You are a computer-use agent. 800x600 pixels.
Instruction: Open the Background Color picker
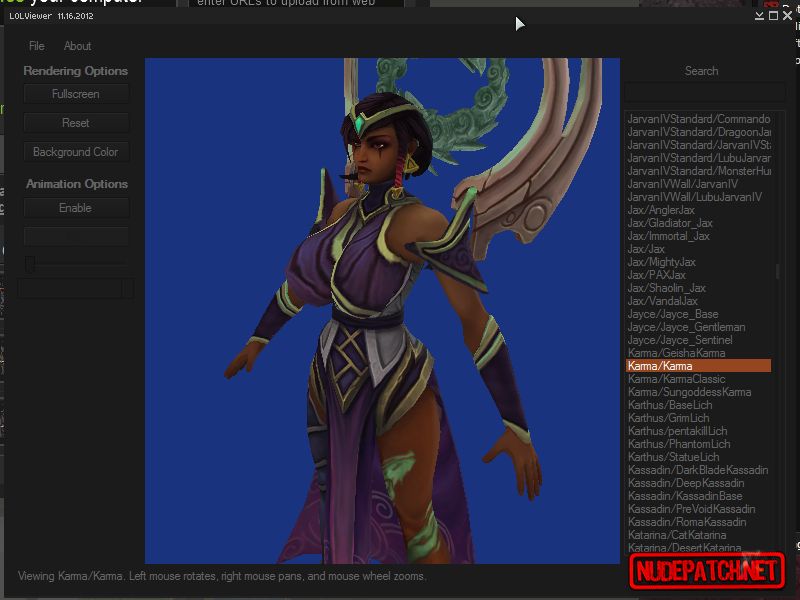pos(76,152)
